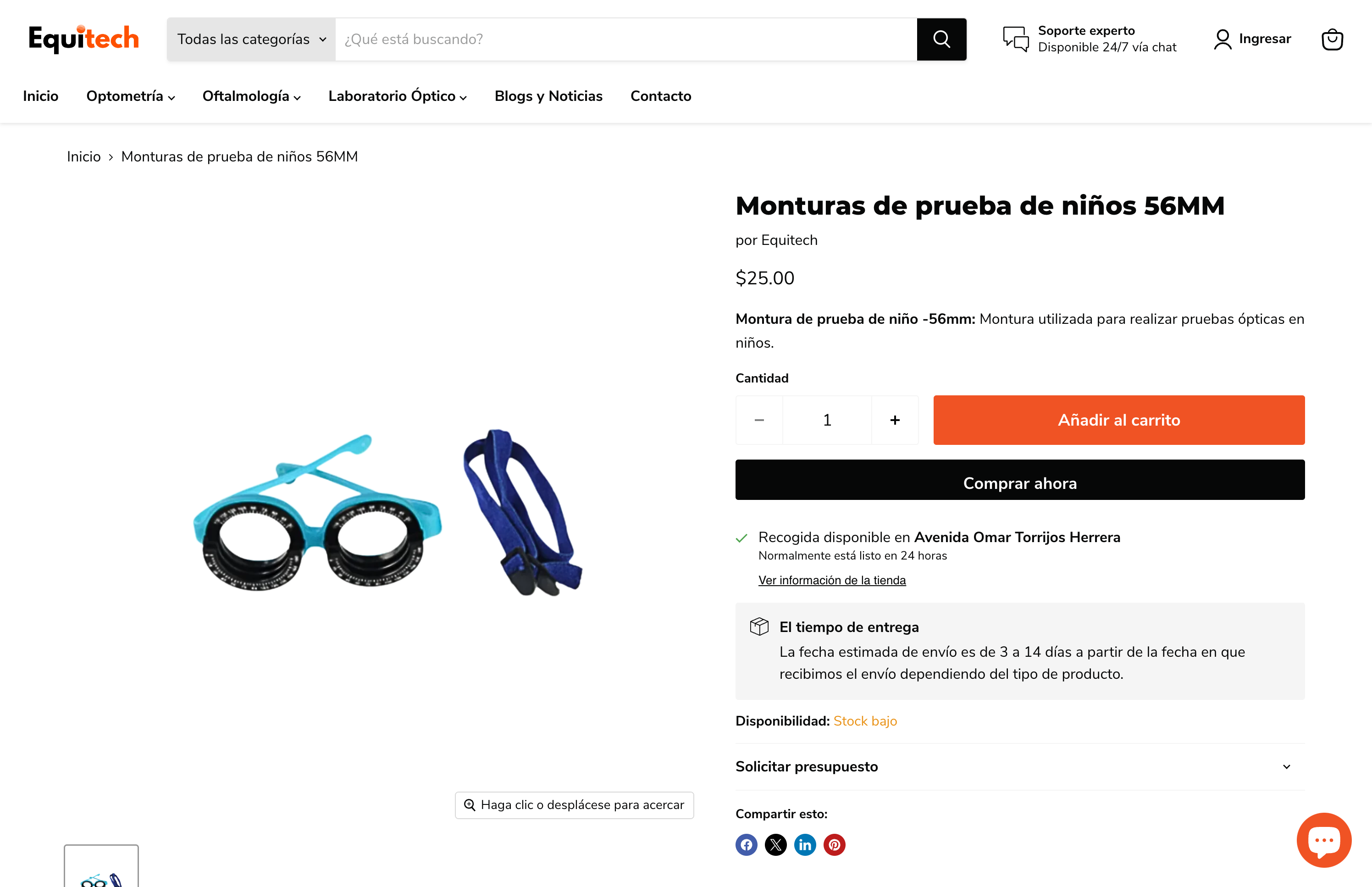Share on X icon
The image size is (1372, 887).
pyautogui.click(x=775, y=845)
